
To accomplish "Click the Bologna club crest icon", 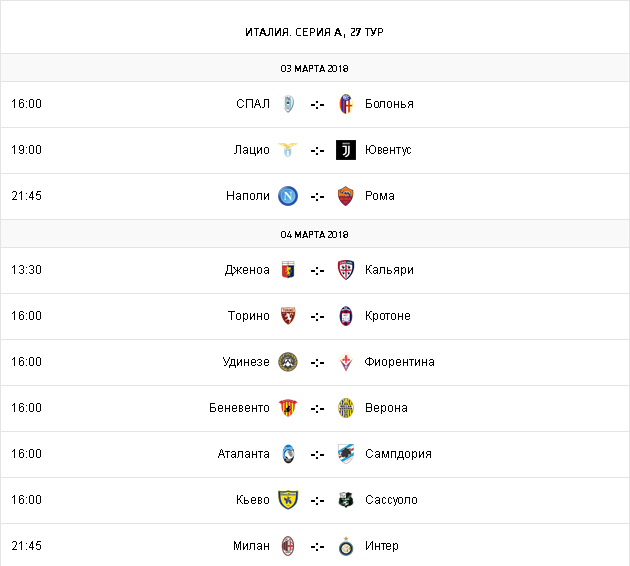I will tap(346, 104).
